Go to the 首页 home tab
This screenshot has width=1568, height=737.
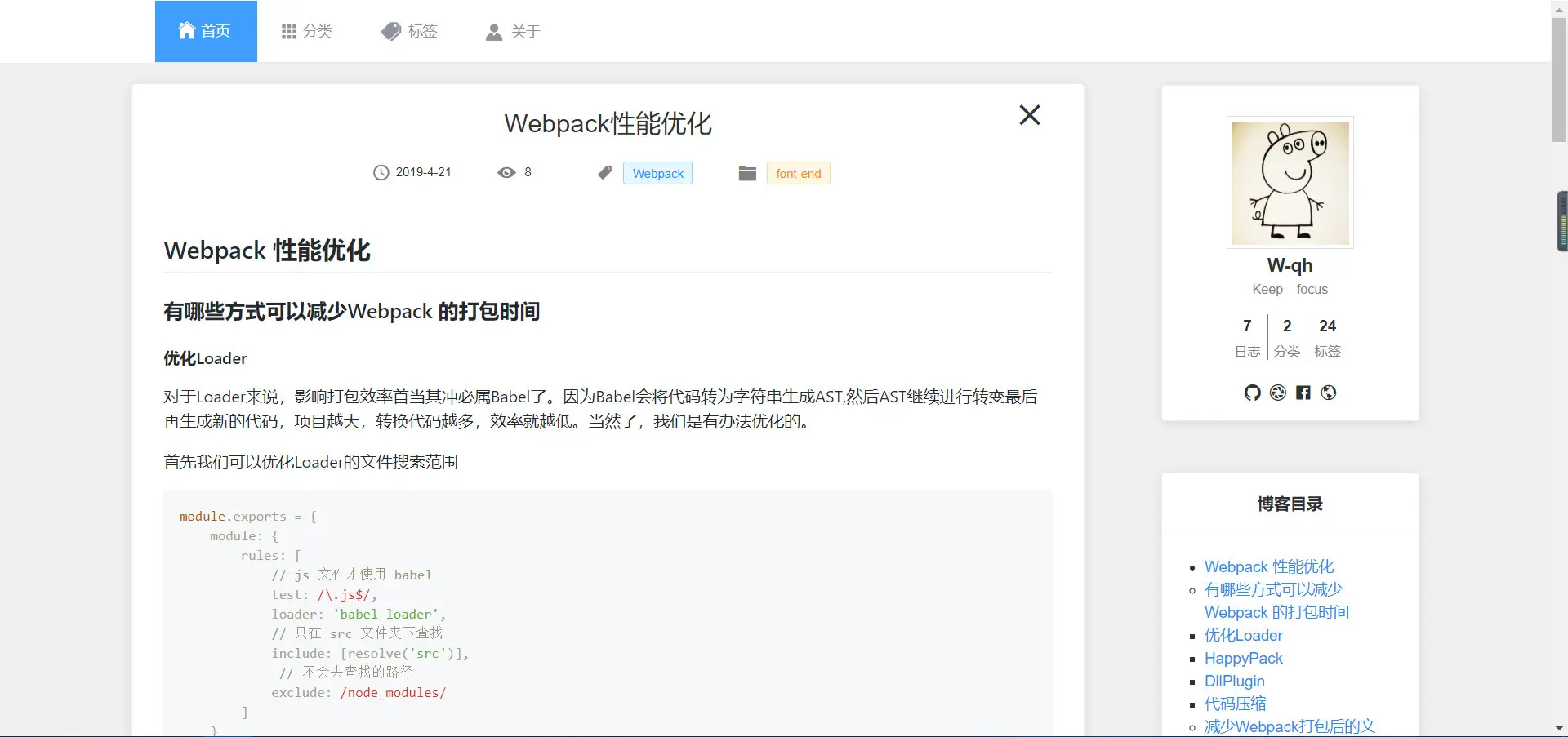click(x=206, y=31)
